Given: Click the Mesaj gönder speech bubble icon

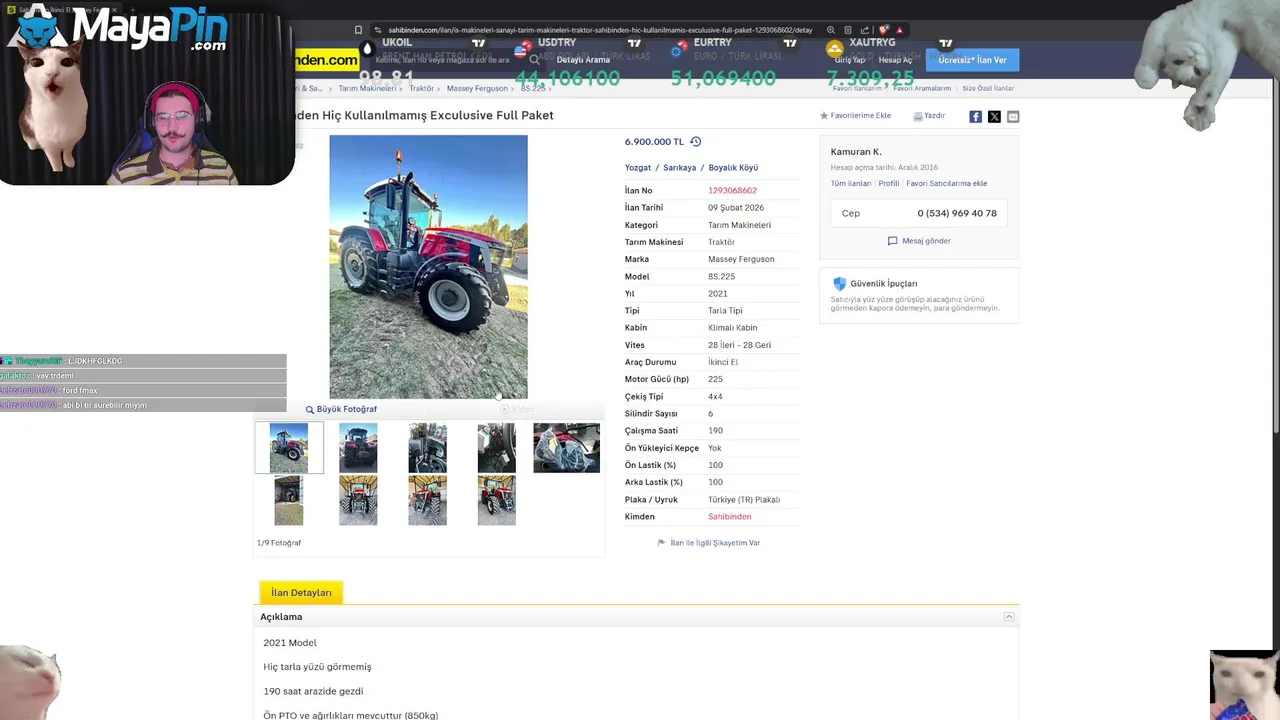Looking at the screenshot, I should (x=892, y=241).
